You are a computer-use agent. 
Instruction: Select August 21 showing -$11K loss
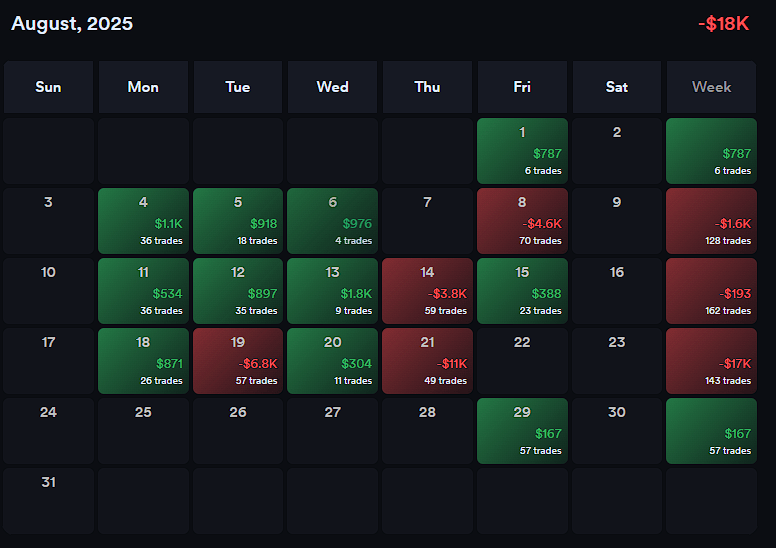[x=427, y=361]
